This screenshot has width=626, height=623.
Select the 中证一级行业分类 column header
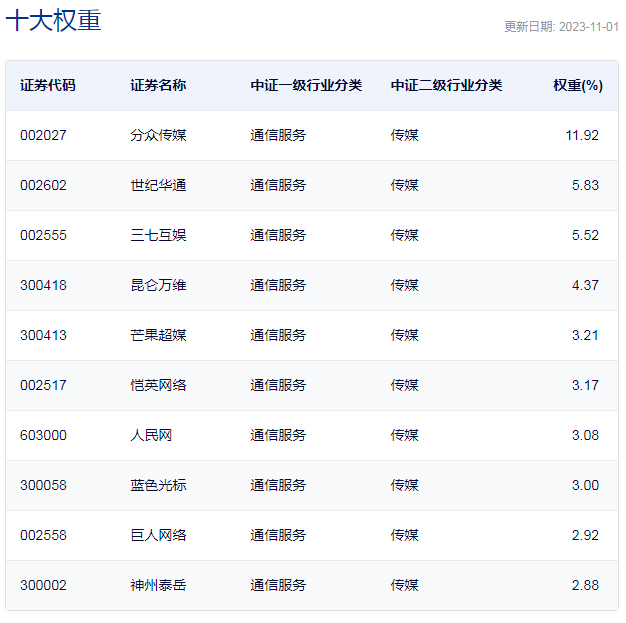[x=306, y=86]
